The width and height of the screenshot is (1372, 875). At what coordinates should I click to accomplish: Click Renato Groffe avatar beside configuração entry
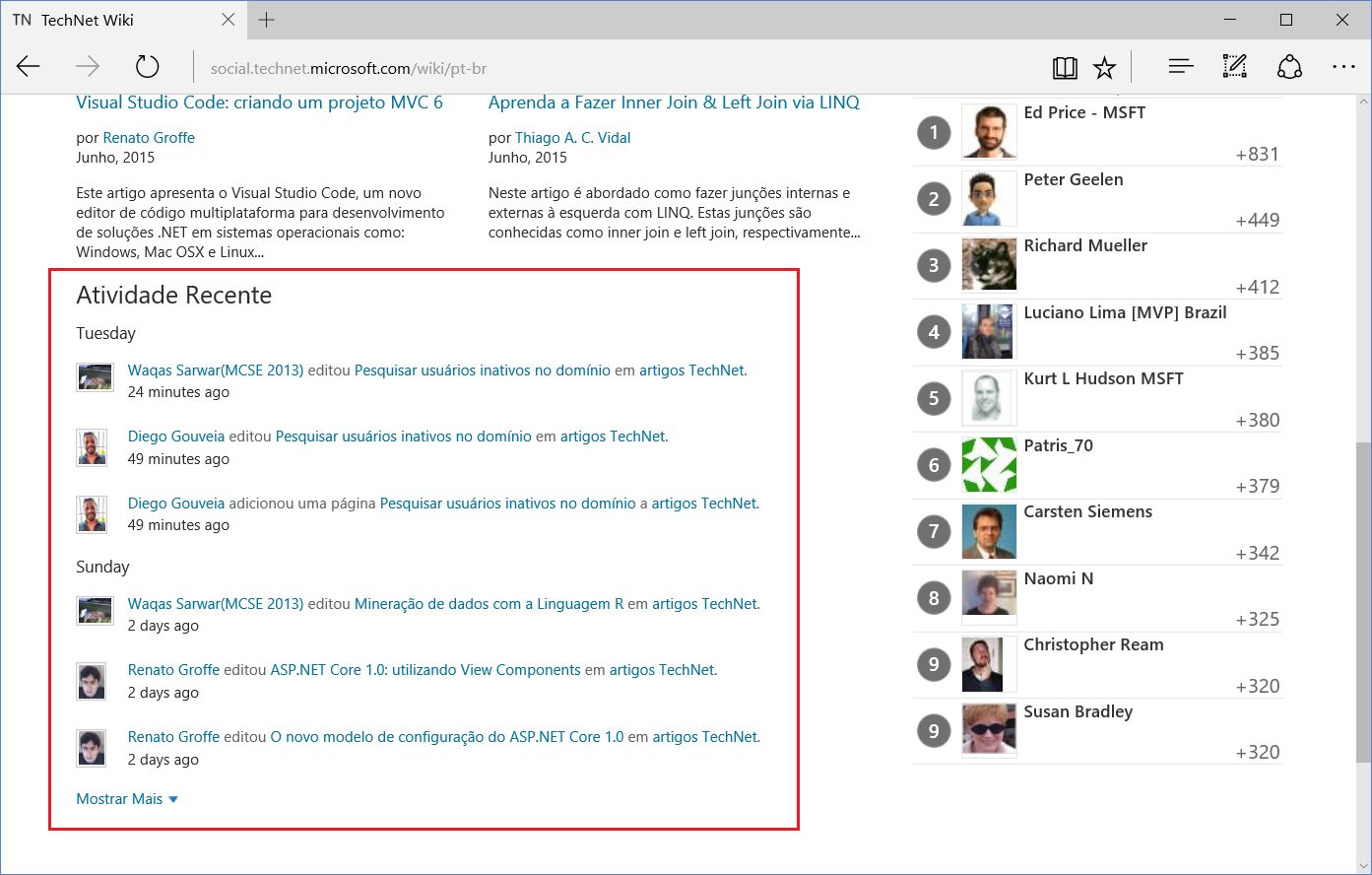coord(92,748)
